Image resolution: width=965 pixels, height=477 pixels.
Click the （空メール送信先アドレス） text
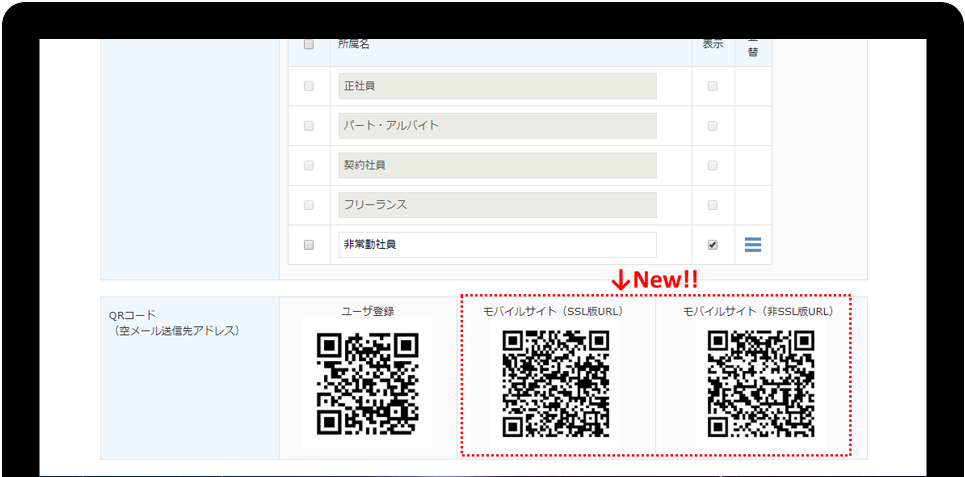(x=175, y=331)
